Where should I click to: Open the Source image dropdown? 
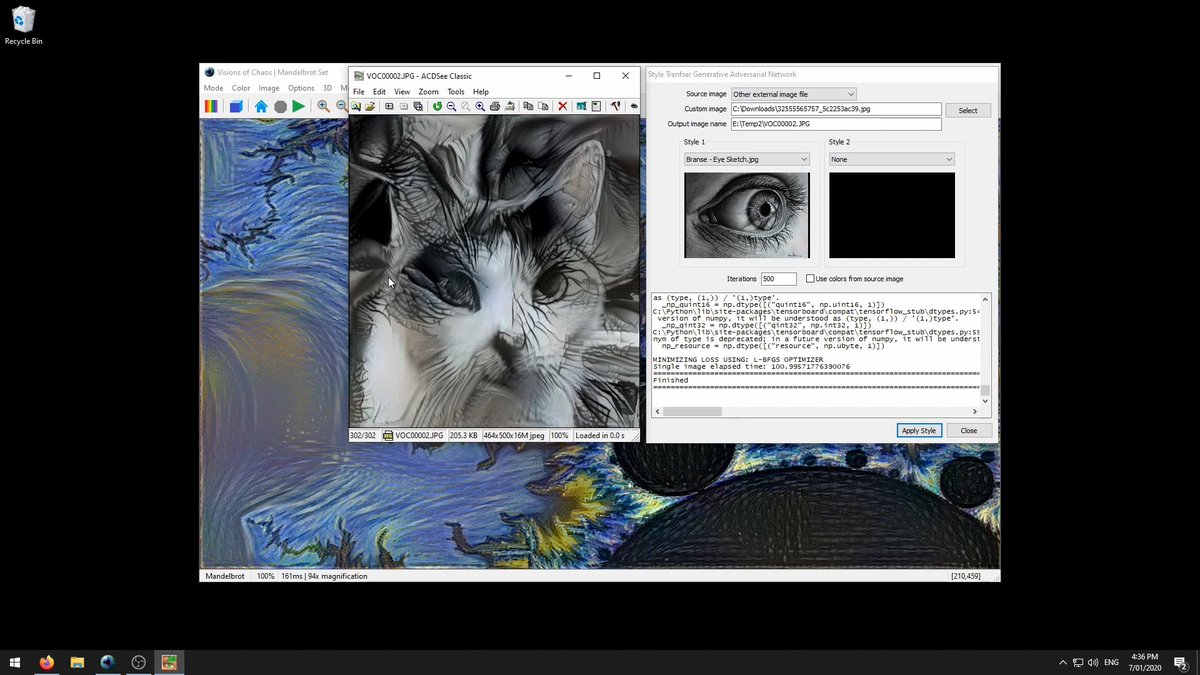[793, 94]
